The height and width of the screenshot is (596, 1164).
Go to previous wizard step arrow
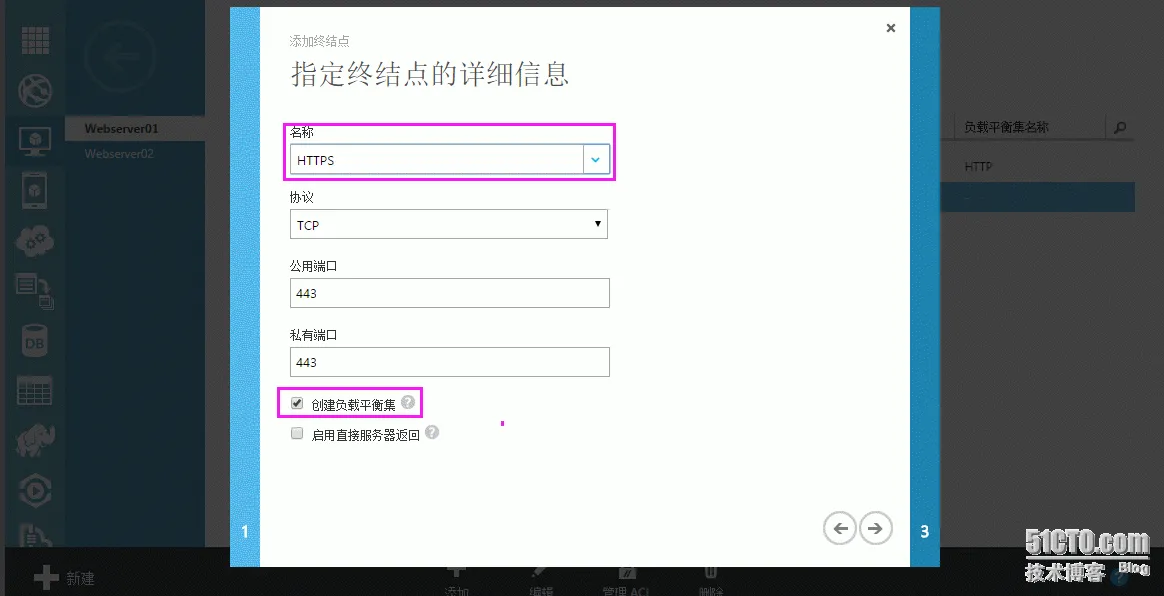coord(840,528)
